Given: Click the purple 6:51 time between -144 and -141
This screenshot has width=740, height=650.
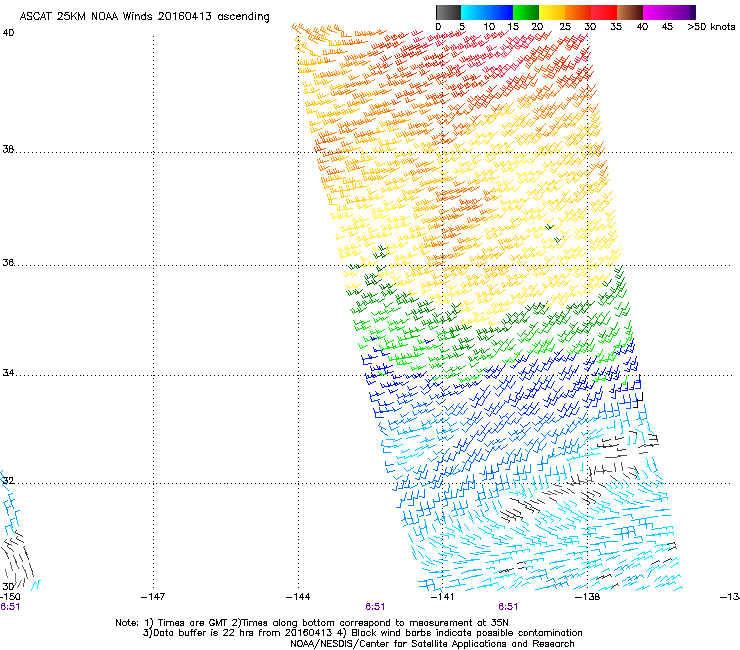Looking at the screenshot, I should (x=375, y=607).
